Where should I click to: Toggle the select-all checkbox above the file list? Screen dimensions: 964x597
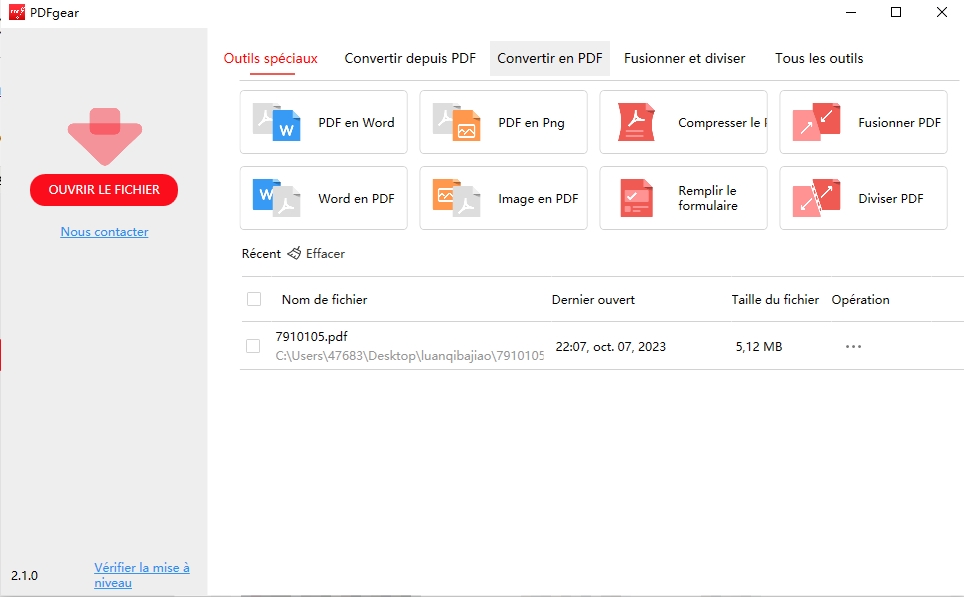tap(254, 298)
